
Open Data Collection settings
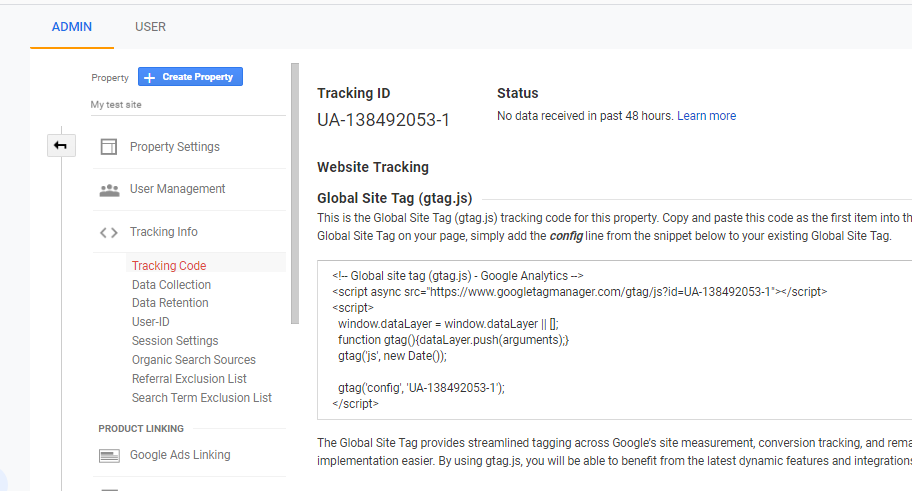tap(171, 284)
